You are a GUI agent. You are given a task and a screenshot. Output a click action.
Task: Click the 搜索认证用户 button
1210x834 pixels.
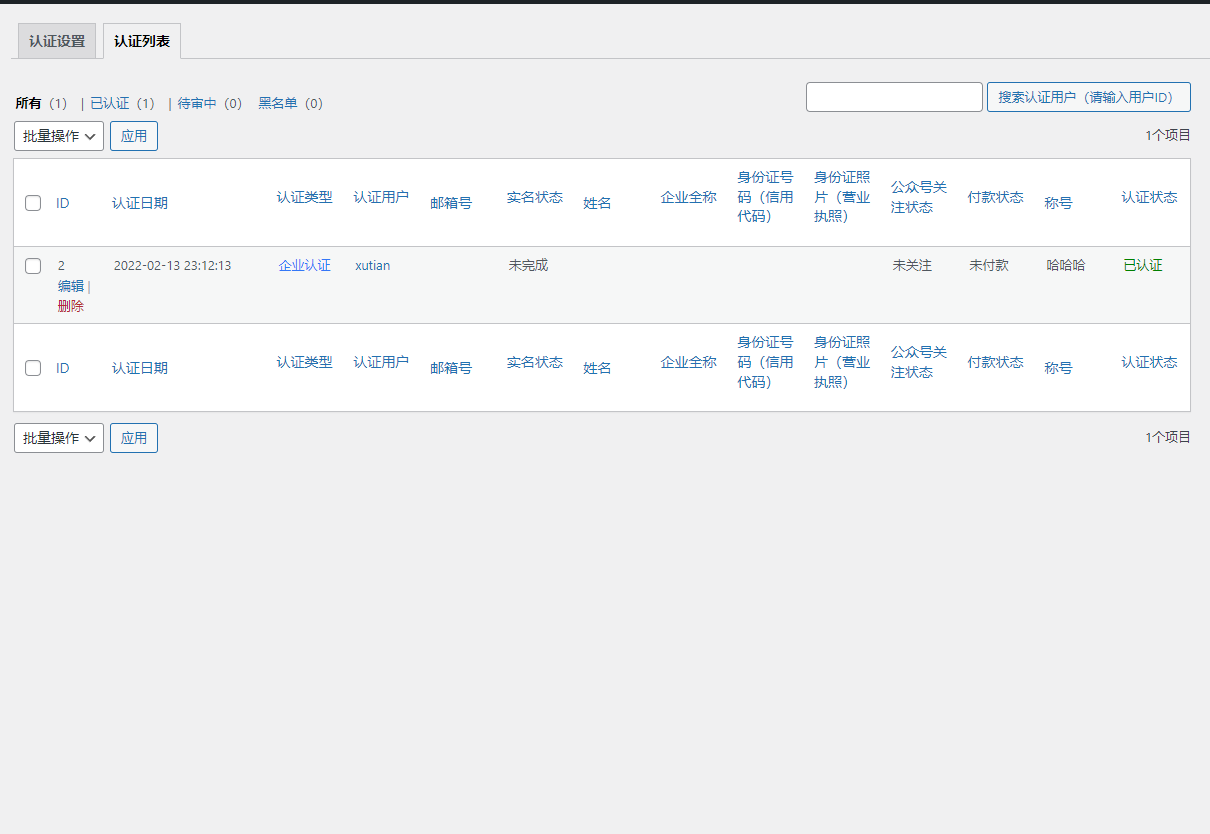(1089, 97)
